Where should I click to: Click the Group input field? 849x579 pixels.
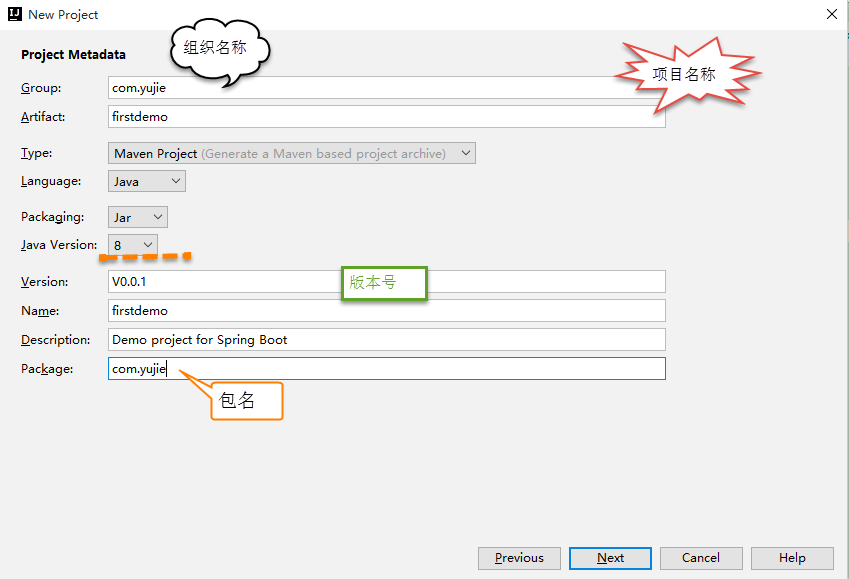tap(387, 88)
